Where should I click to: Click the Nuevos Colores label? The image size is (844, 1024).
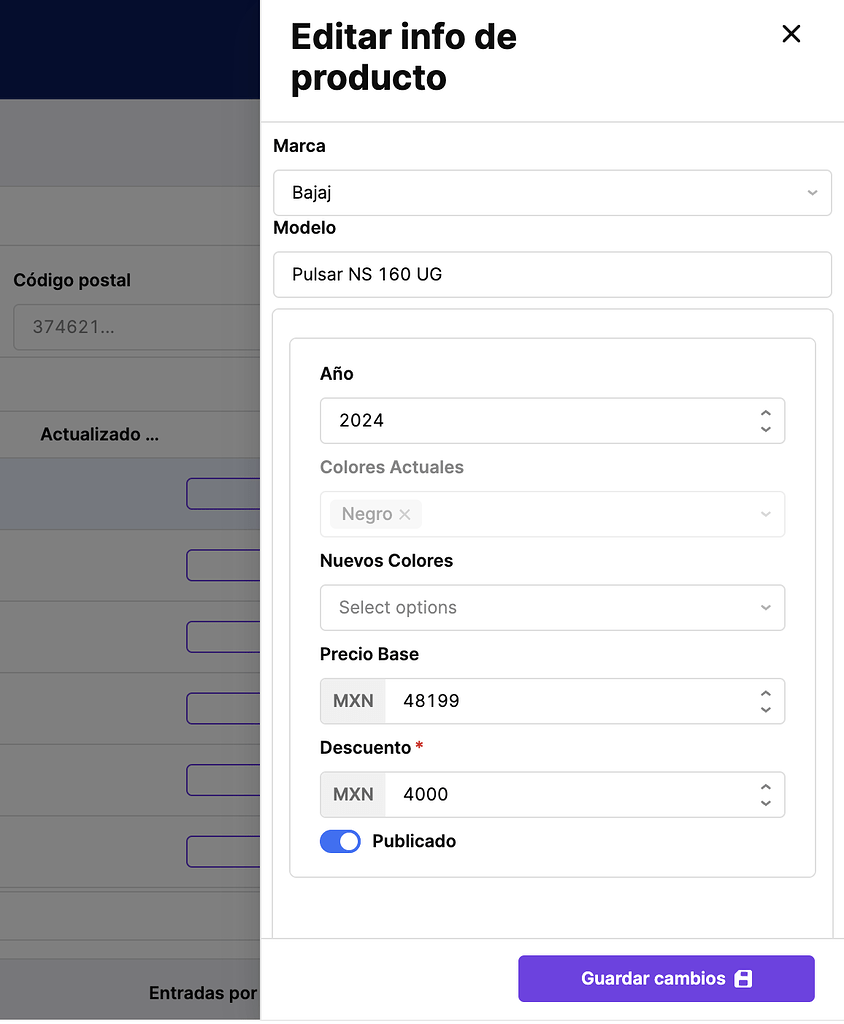[x=387, y=560]
